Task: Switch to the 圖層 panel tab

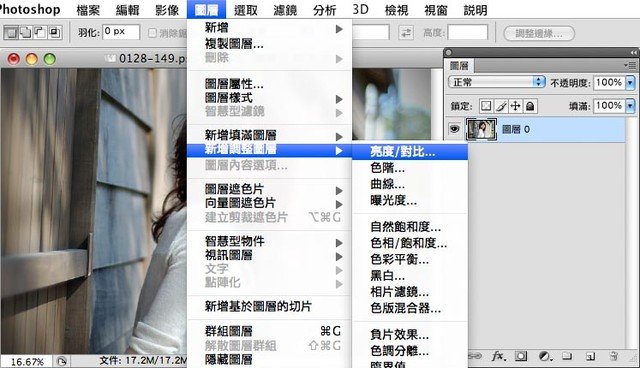Action: coord(459,65)
